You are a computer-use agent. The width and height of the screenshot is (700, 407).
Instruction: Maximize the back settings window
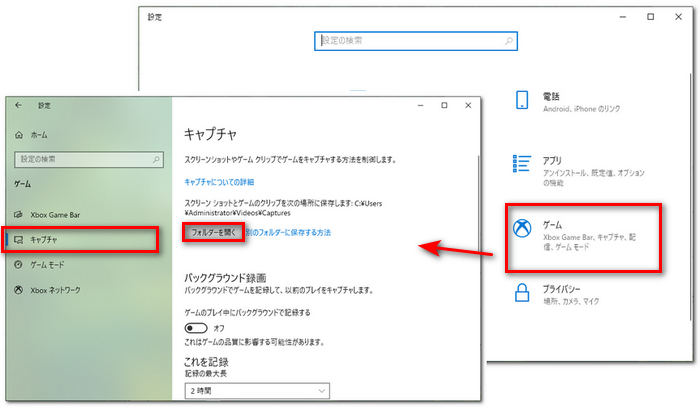651,17
